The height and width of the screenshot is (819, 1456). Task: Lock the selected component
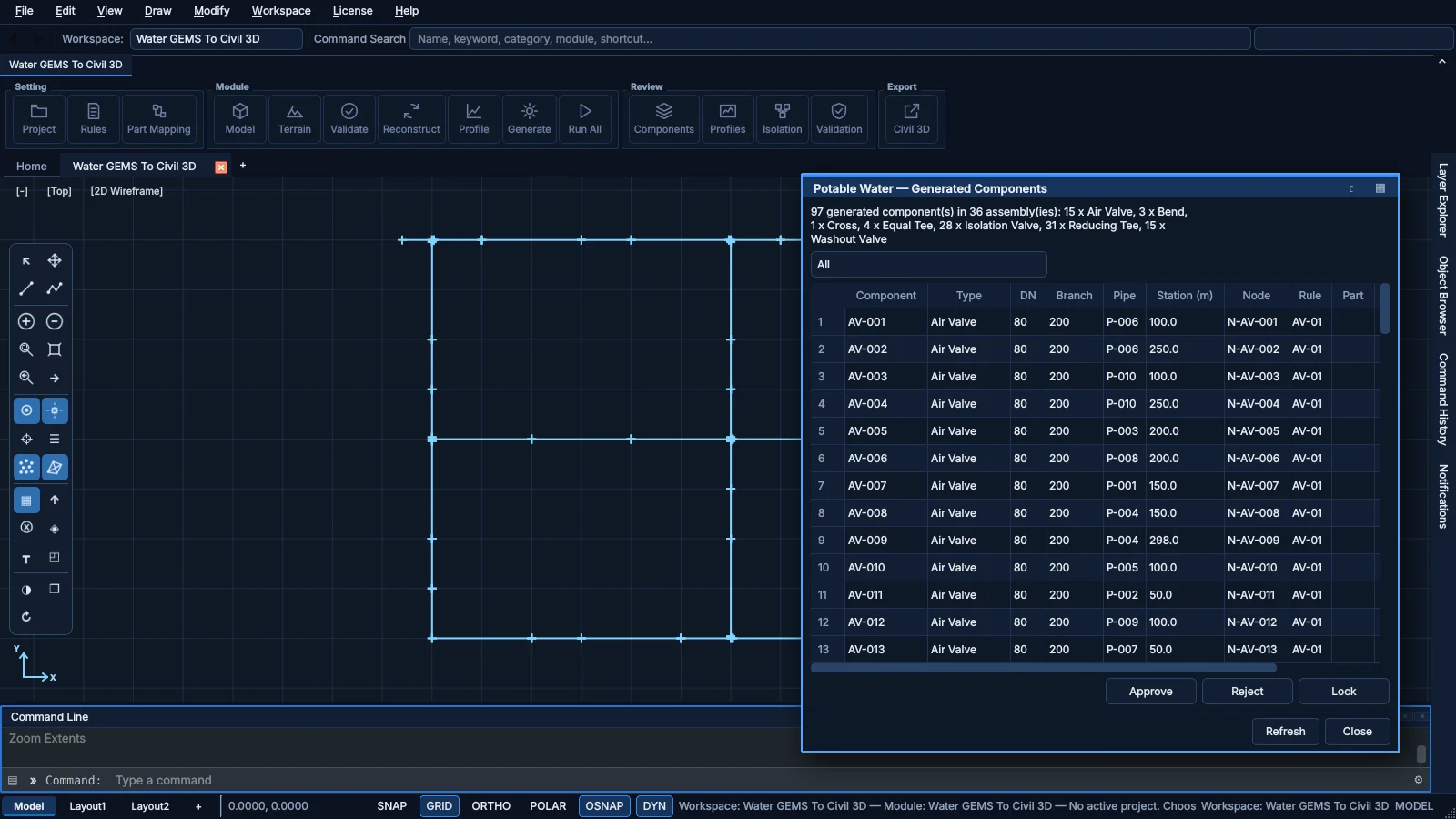1344,692
